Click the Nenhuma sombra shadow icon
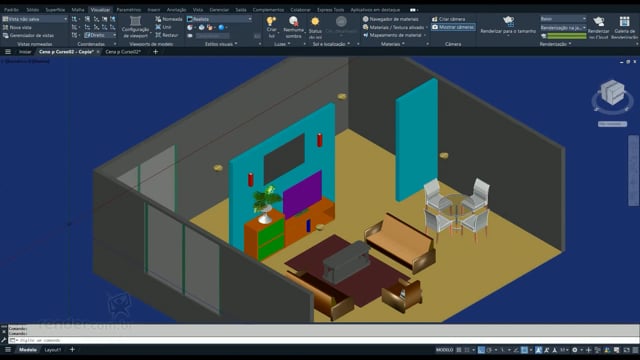Image resolution: width=640 pixels, height=360 pixels. click(293, 21)
